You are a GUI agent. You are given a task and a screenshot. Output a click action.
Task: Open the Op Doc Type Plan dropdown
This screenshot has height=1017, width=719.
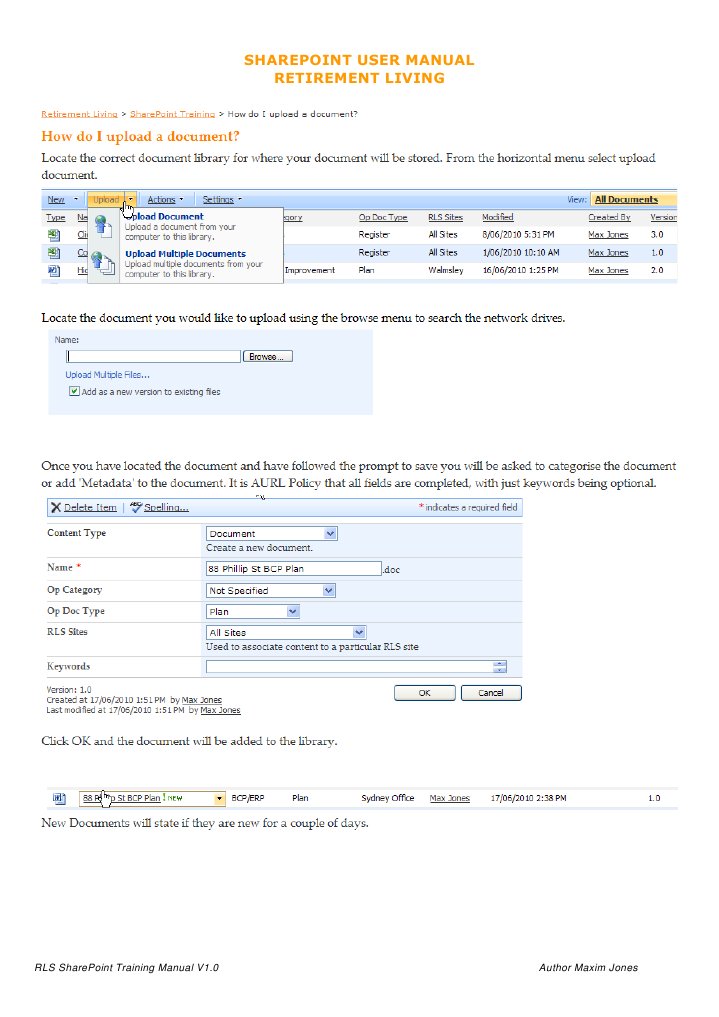(292, 611)
